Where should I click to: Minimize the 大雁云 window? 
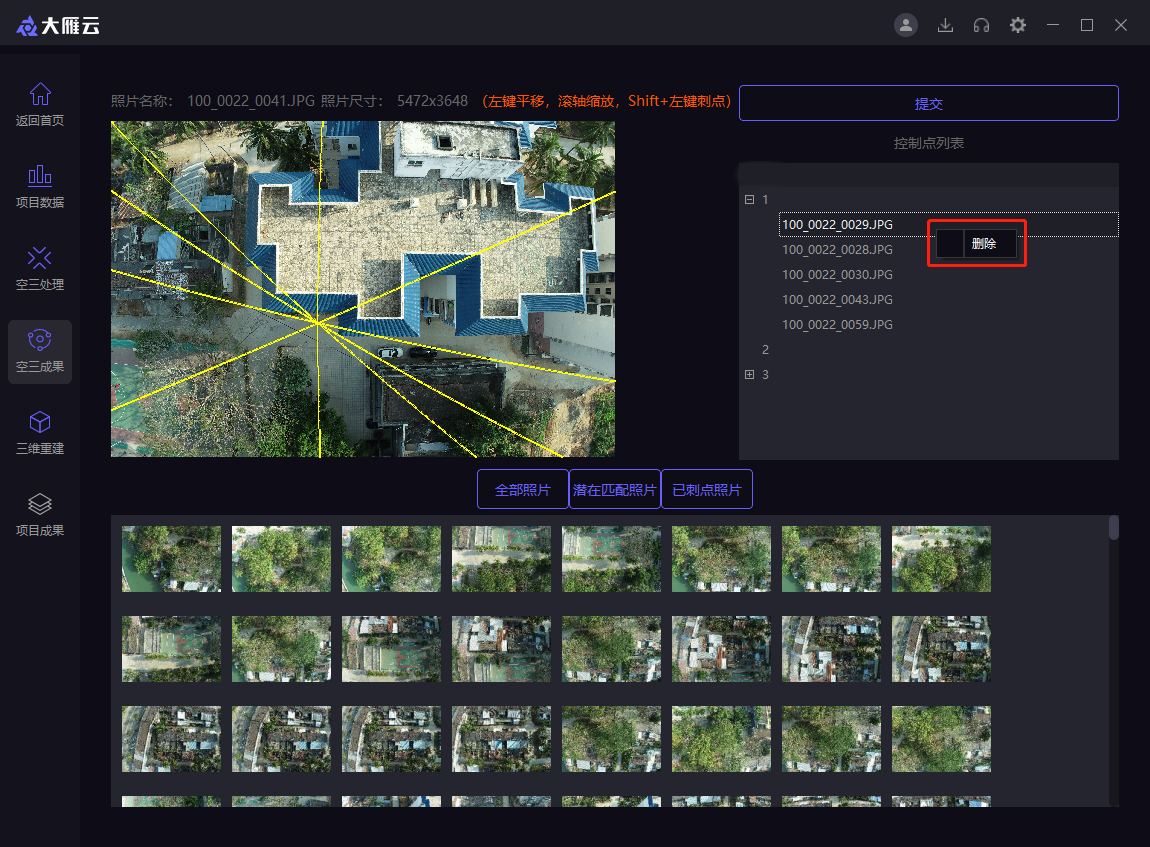pyautogui.click(x=1052, y=25)
